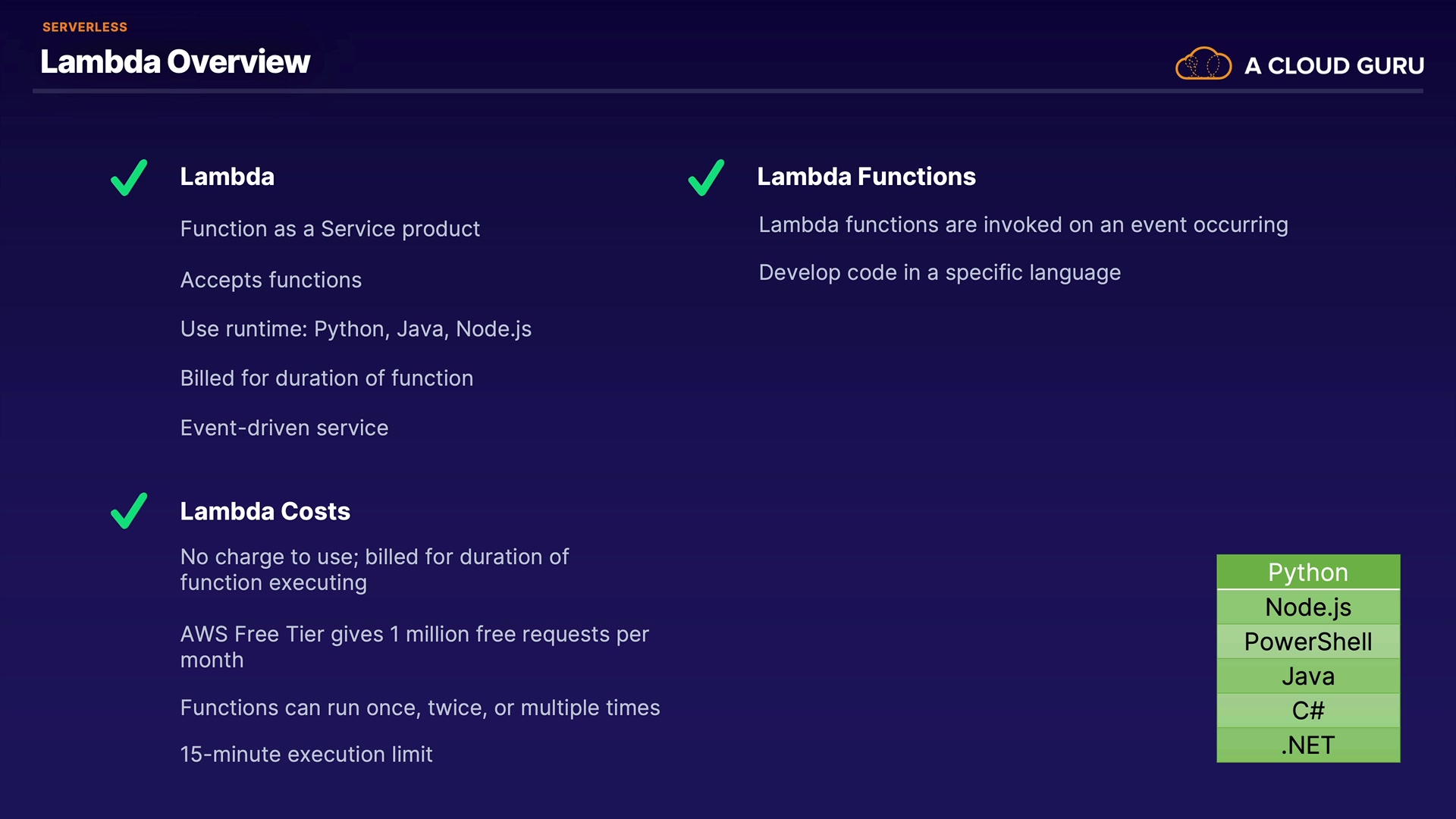Select the Java row in language table

coord(1308,676)
